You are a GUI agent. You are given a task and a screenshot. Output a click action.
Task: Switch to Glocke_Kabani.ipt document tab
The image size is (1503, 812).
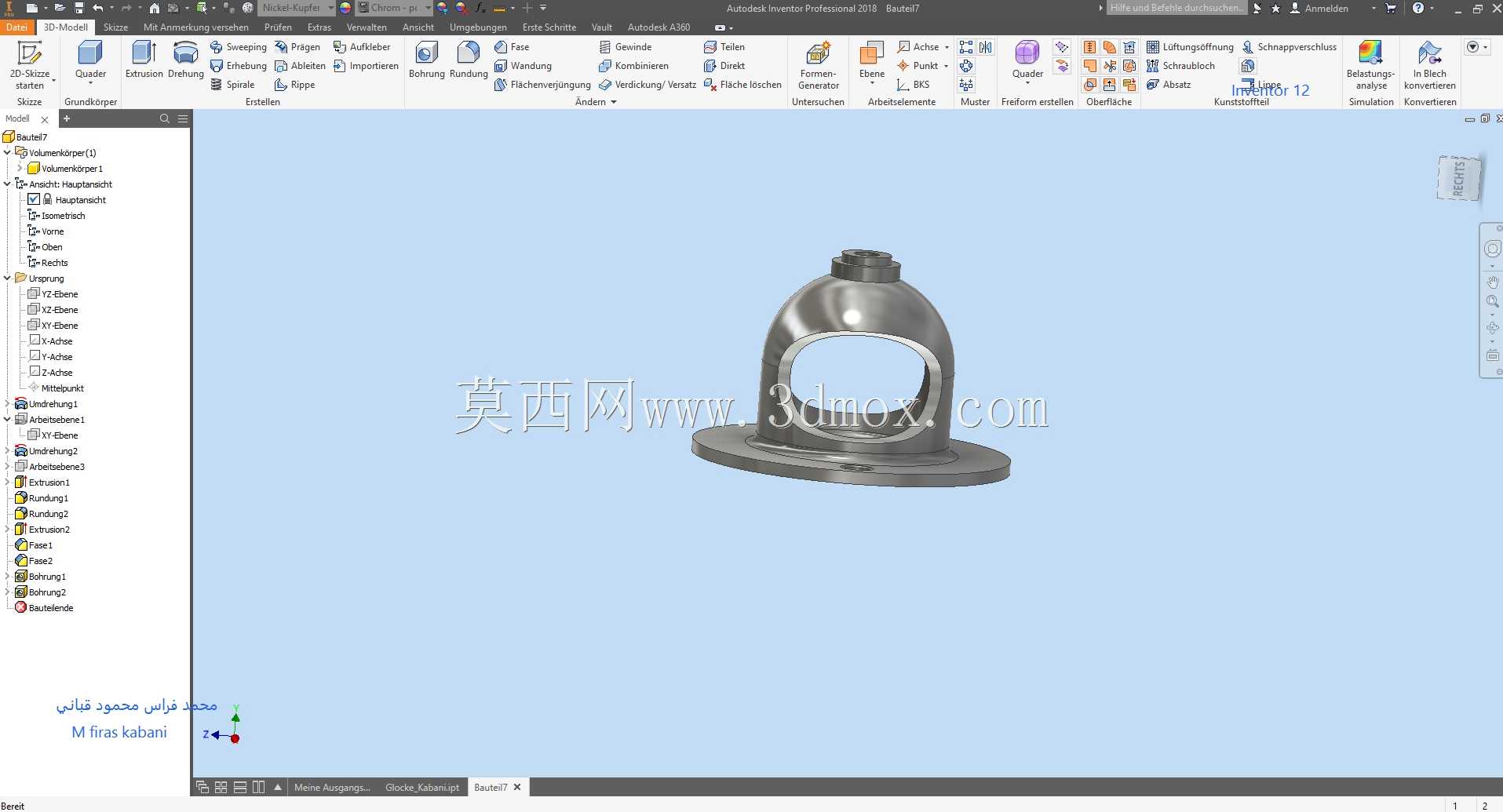[422, 787]
